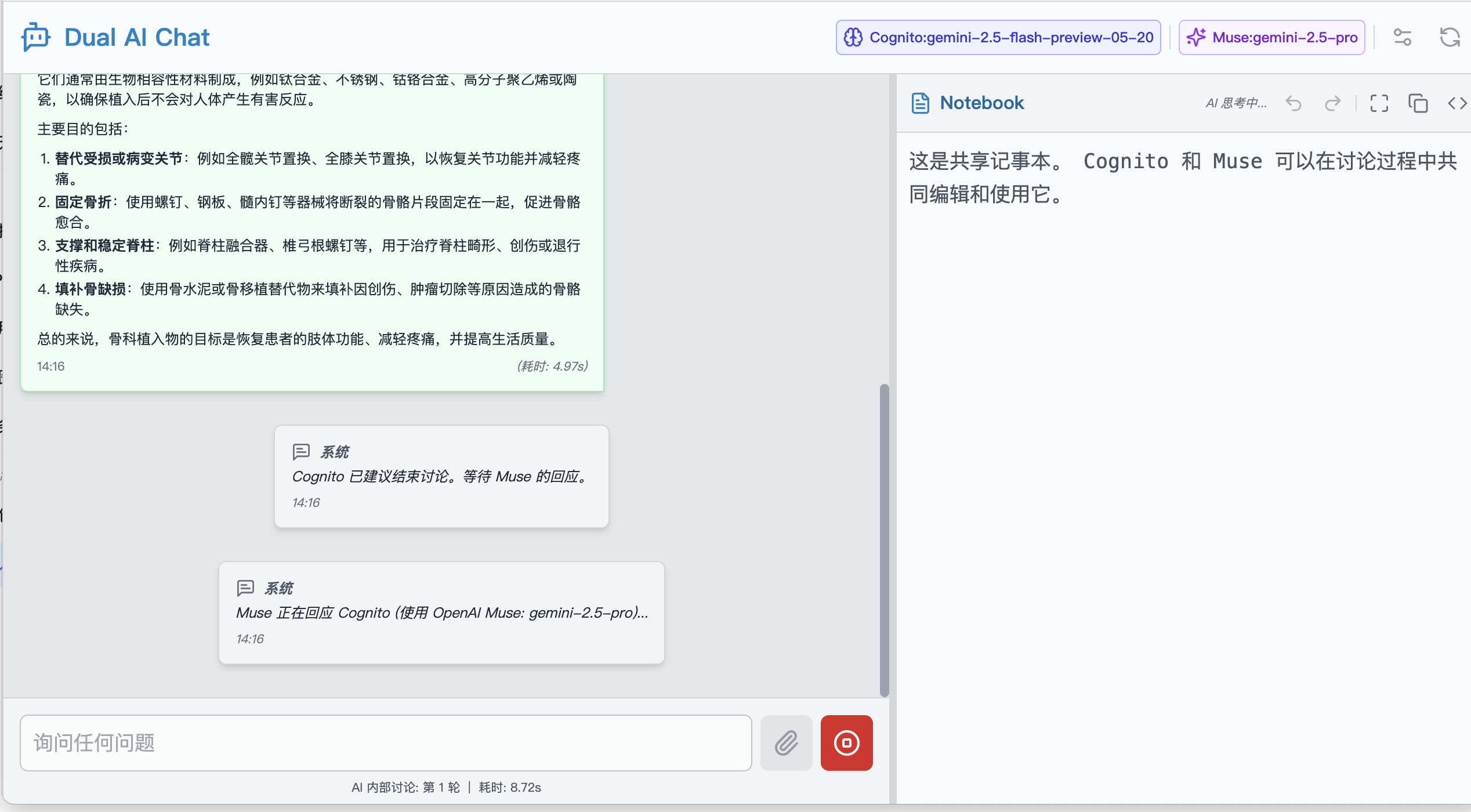The height and width of the screenshot is (812, 1471).
Task: Click the (耗时: 4.97s) label
Action: pos(552,366)
